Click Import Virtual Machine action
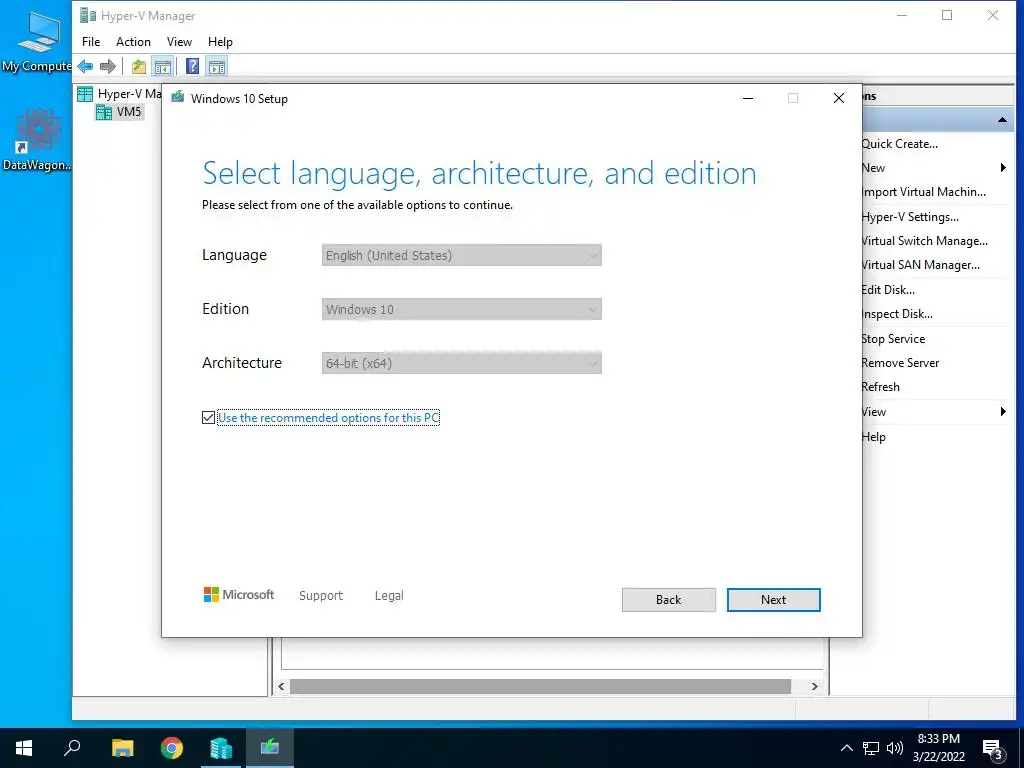 (x=924, y=192)
